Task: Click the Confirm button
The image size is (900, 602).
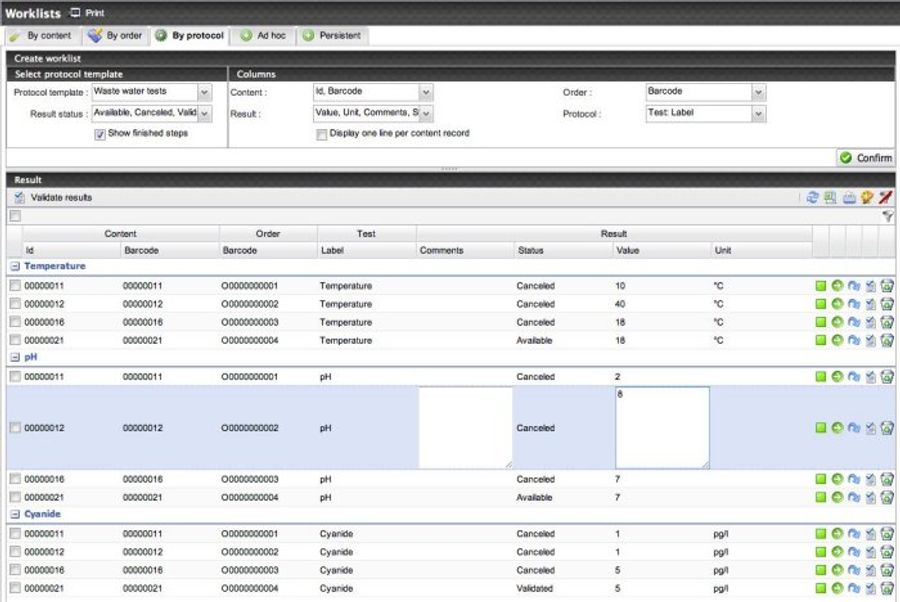Action: click(868, 158)
